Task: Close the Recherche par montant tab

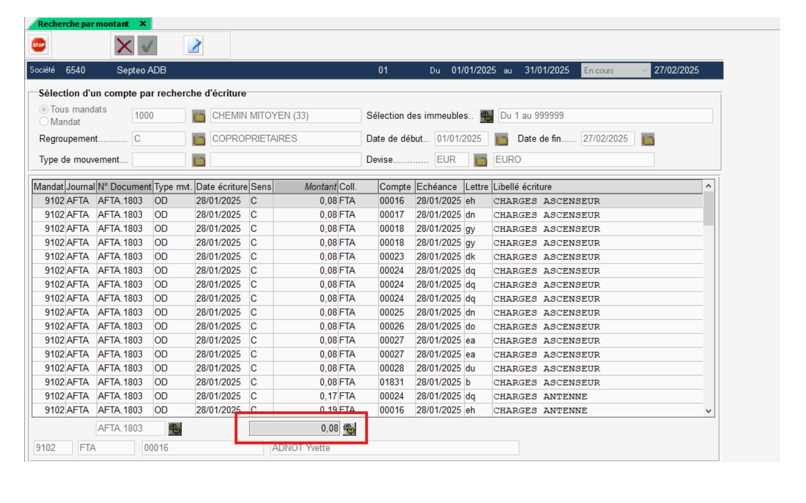Action: (x=144, y=23)
